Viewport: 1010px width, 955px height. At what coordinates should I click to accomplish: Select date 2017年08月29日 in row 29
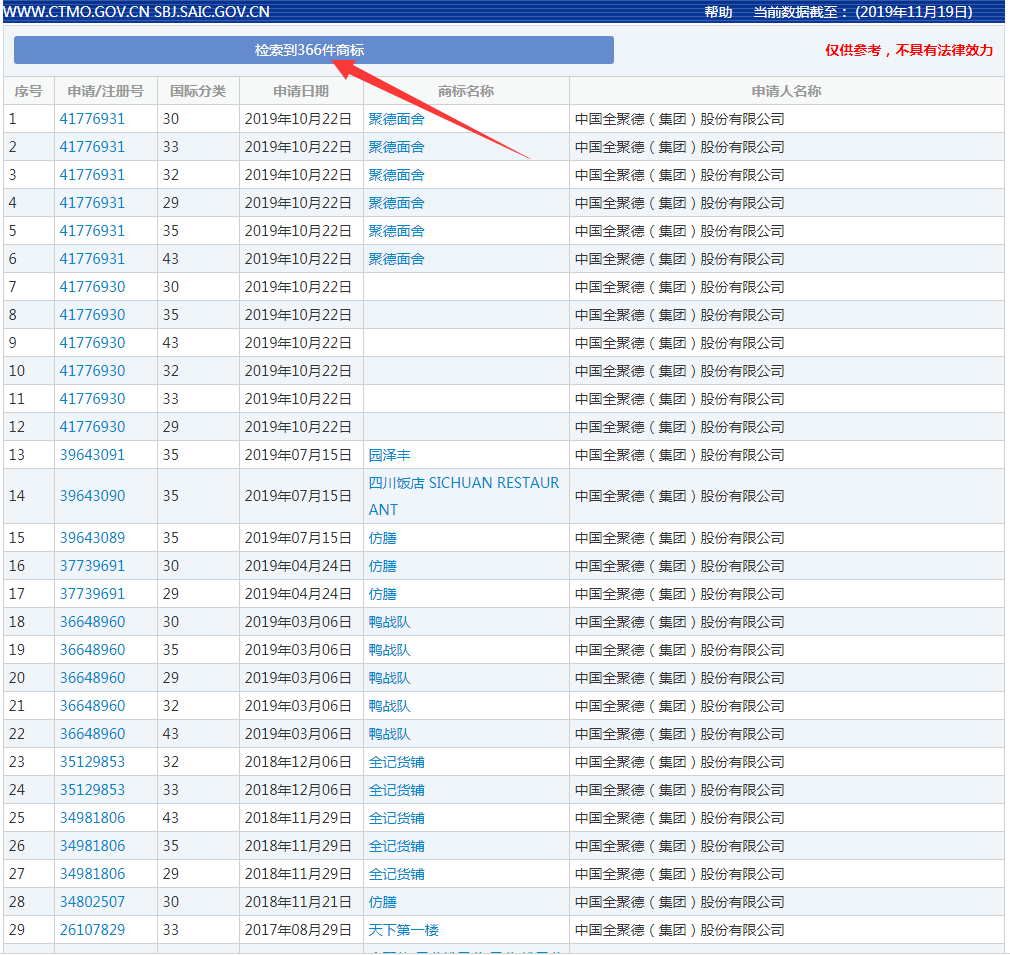pyautogui.click(x=298, y=931)
